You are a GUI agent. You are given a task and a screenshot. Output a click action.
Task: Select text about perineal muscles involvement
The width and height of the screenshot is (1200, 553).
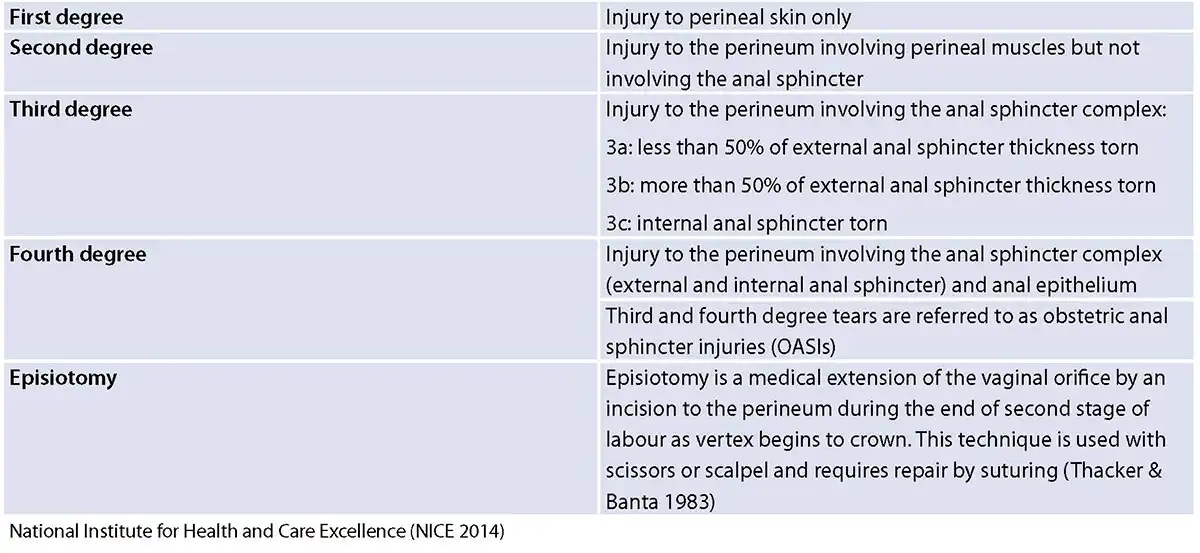pyautogui.click(x=872, y=47)
